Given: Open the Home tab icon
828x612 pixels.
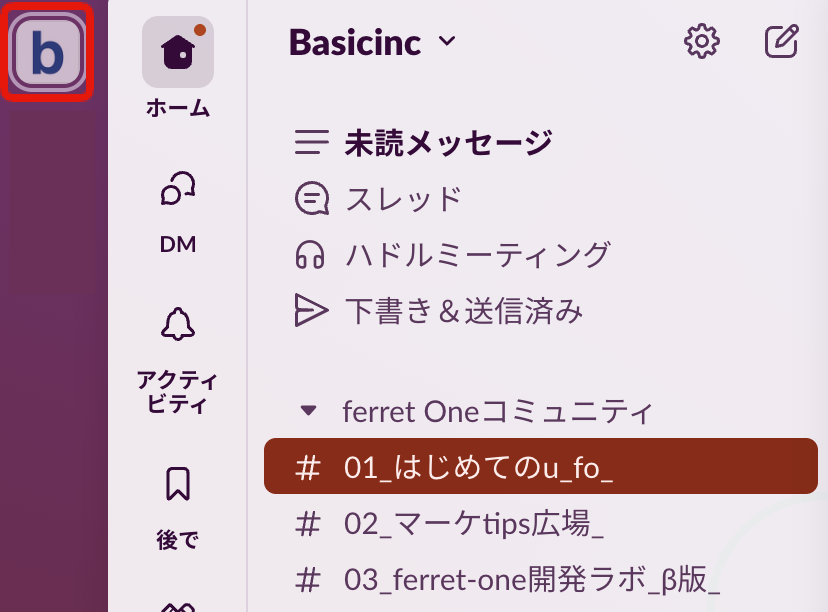Looking at the screenshot, I should tap(178, 53).
